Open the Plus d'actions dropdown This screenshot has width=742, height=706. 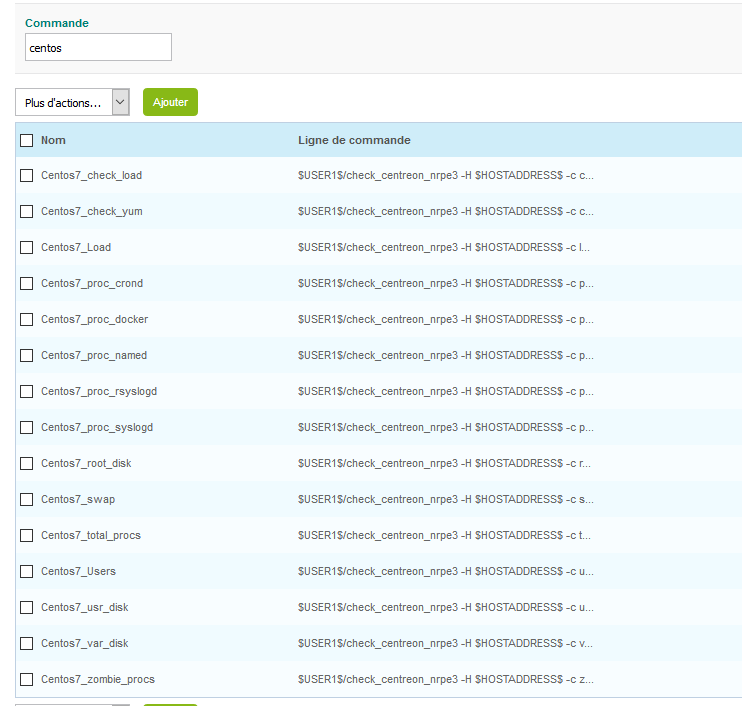[x=72, y=102]
